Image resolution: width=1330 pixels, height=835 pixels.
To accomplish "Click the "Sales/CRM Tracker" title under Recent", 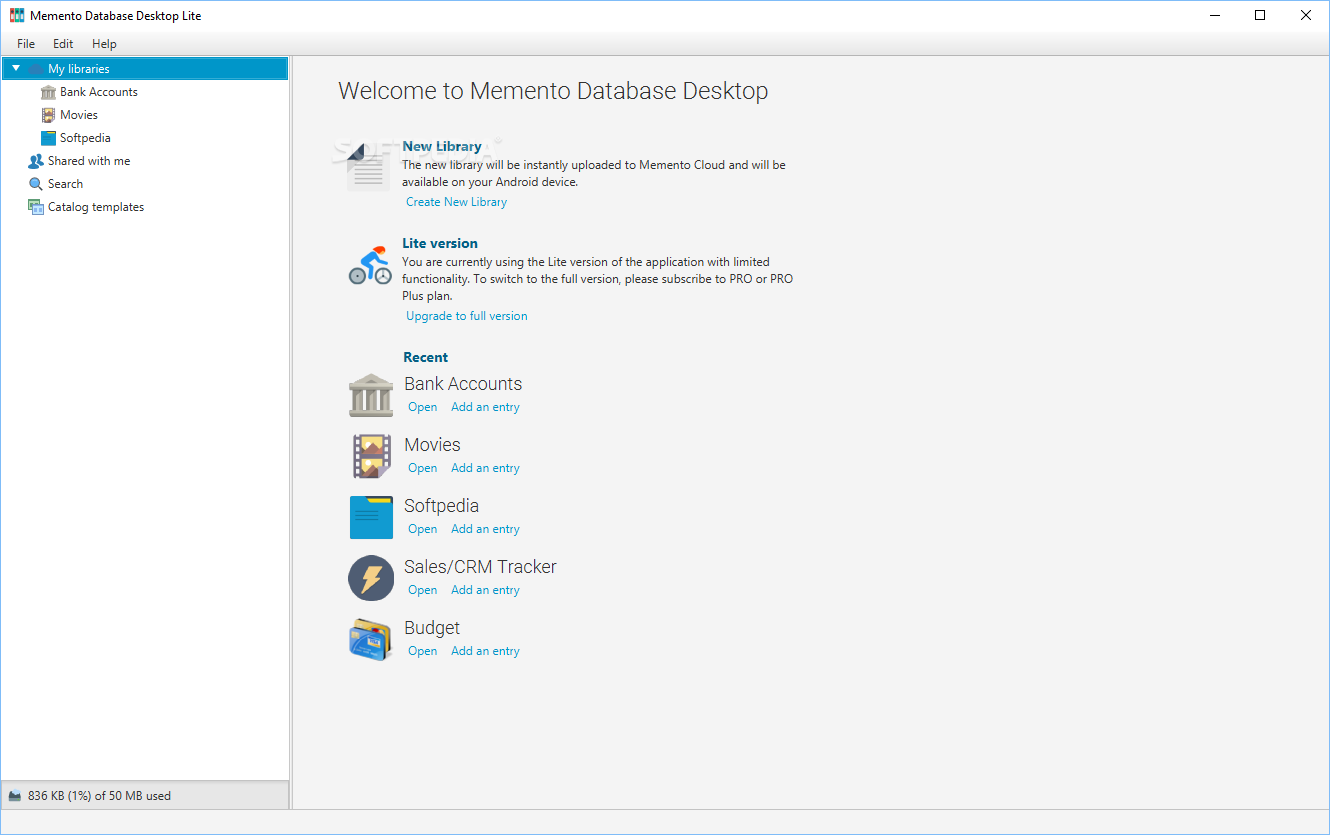I will tap(480, 567).
